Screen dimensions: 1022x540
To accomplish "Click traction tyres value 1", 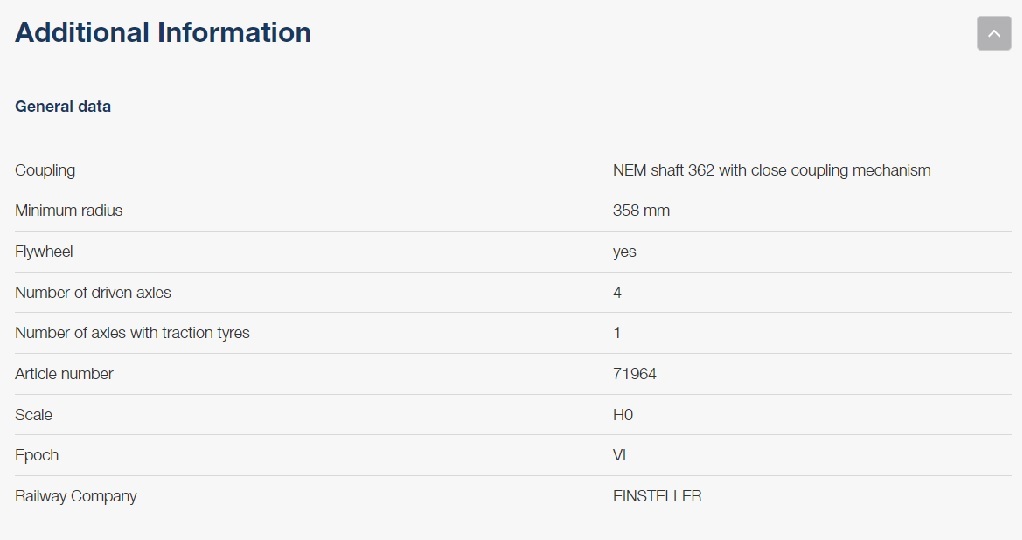I will pos(617,333).
